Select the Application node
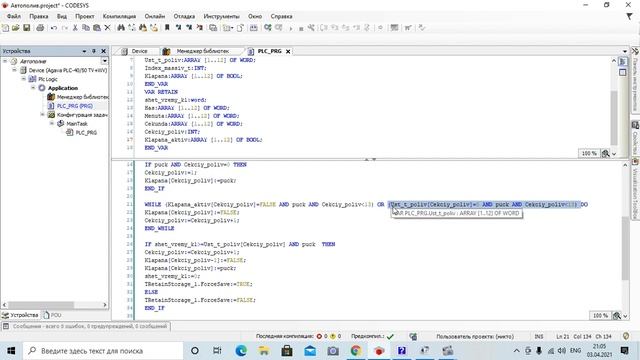This screenshot has width=640, height=360. [63, 88]
